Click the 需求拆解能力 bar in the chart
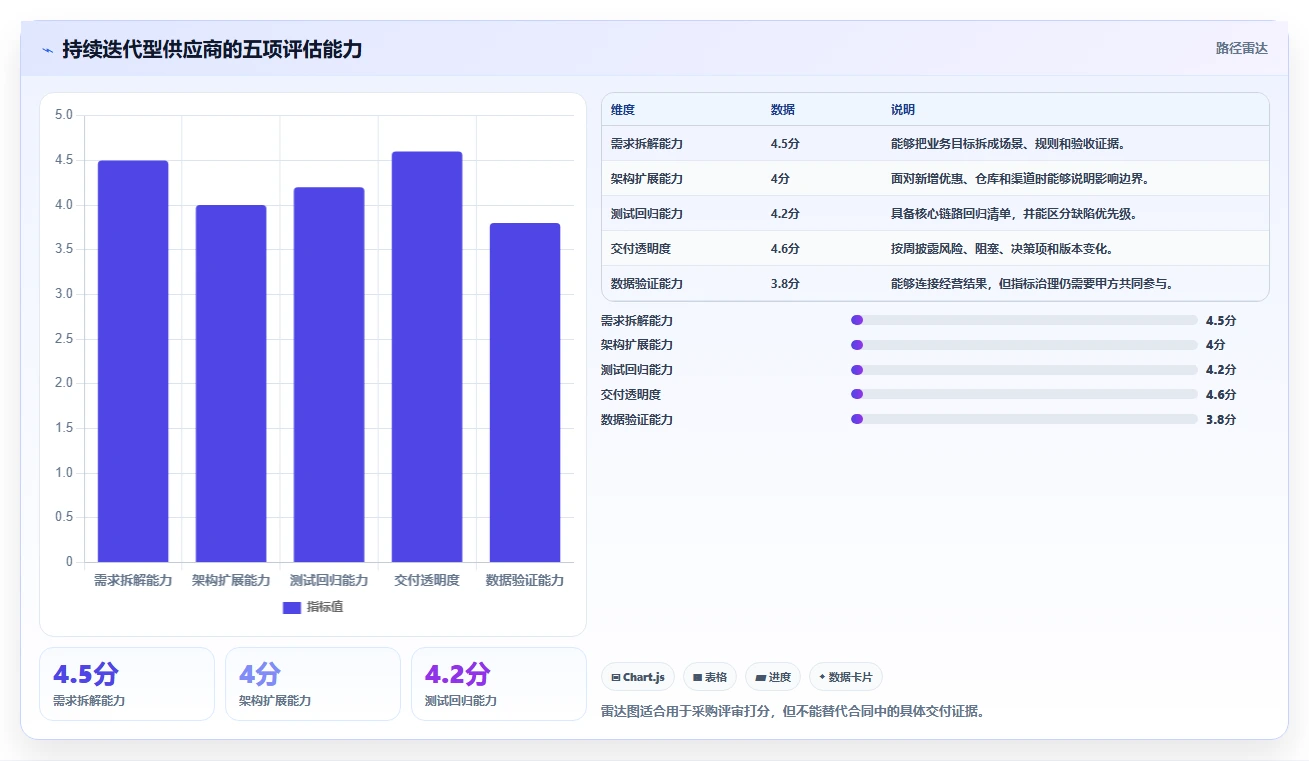Image resolution: width=1309 pixels, height=761 pixels. [133, 361]
